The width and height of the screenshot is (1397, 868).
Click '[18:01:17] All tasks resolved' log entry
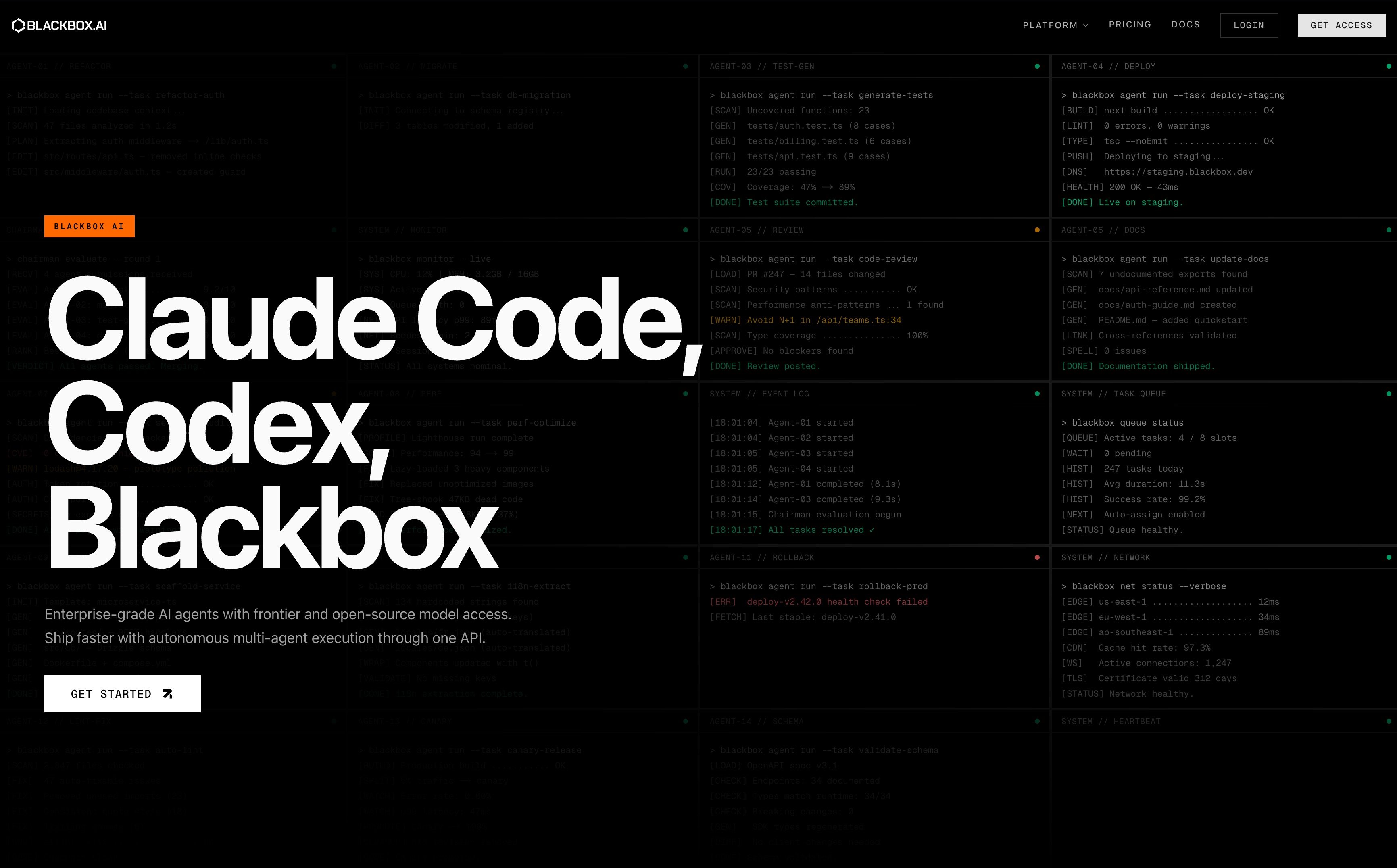click(x=792, y=529)
